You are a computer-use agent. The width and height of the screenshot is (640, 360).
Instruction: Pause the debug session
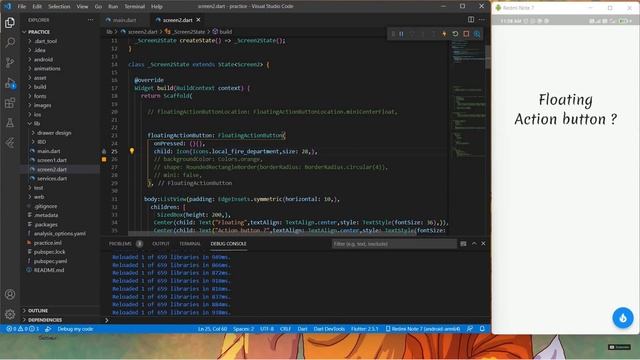tap(401, 34)
